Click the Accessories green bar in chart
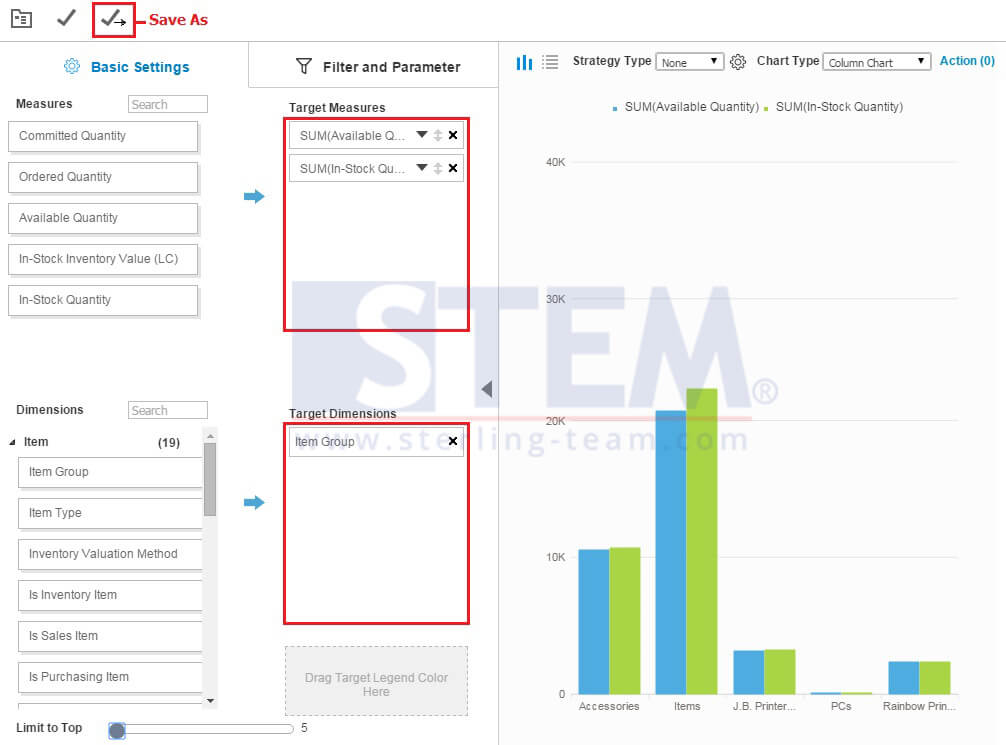 pos(624,621)
